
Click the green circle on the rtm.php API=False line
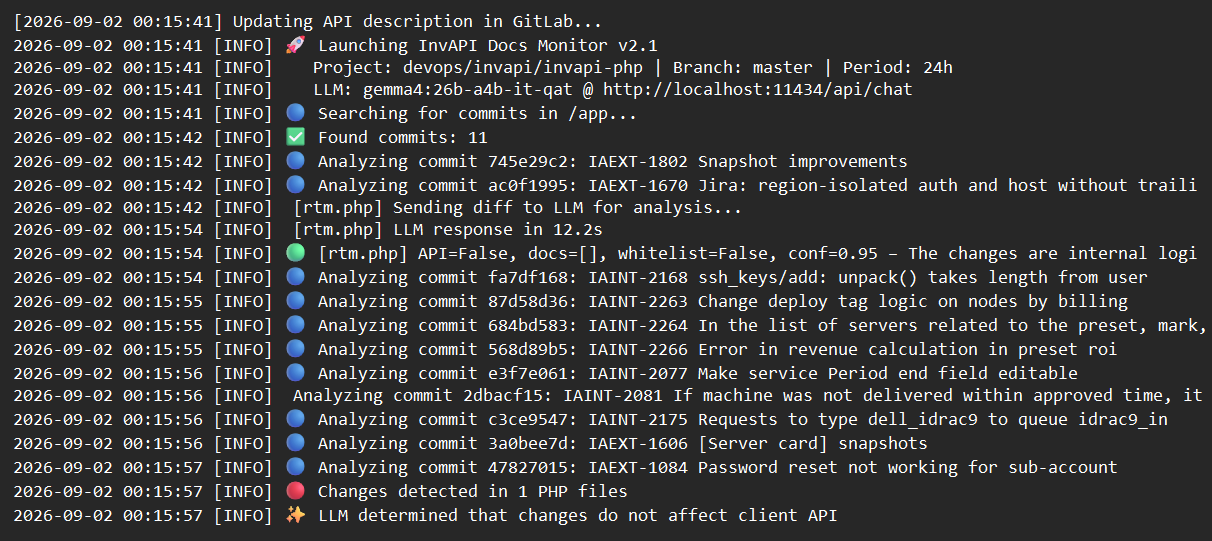coord(294,253)
